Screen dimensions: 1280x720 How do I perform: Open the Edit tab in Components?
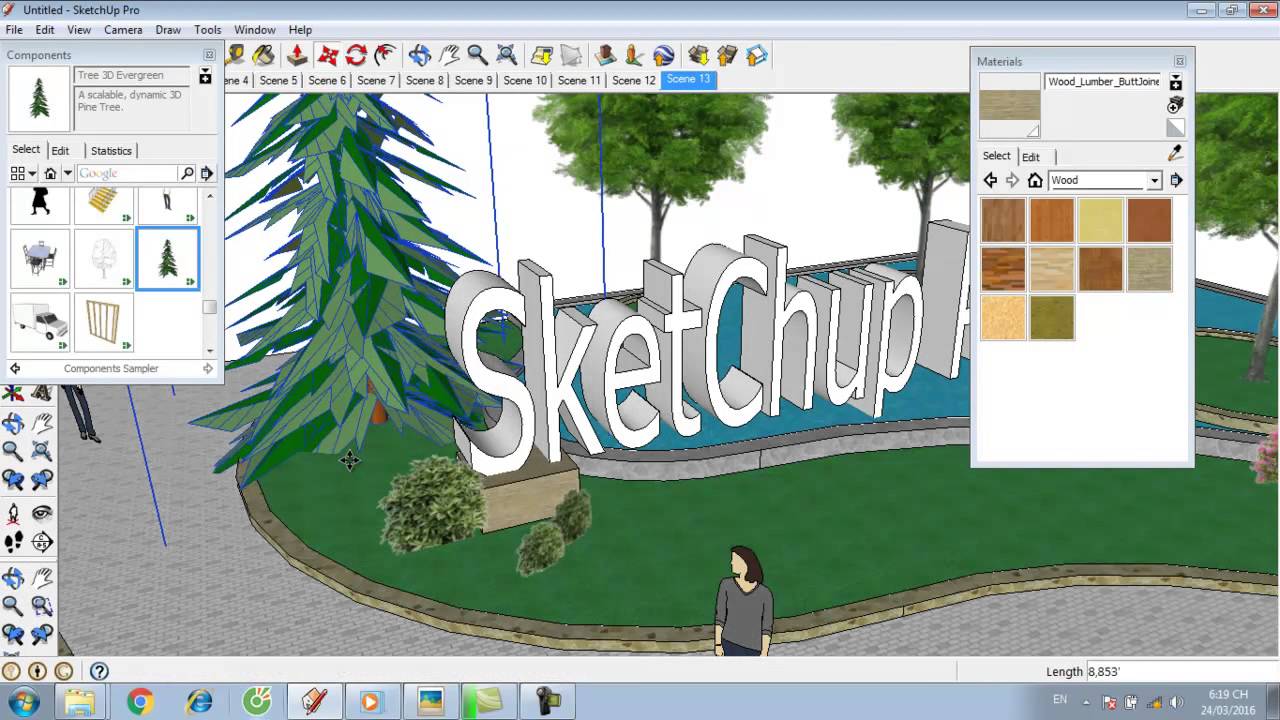(60, 150)
